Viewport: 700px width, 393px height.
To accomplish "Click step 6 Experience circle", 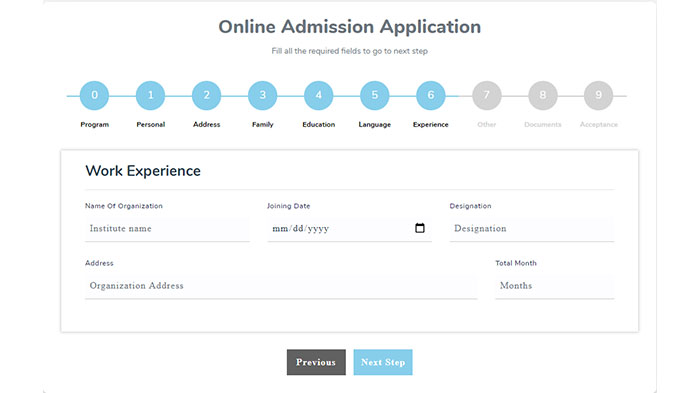I will pos(430,95).
